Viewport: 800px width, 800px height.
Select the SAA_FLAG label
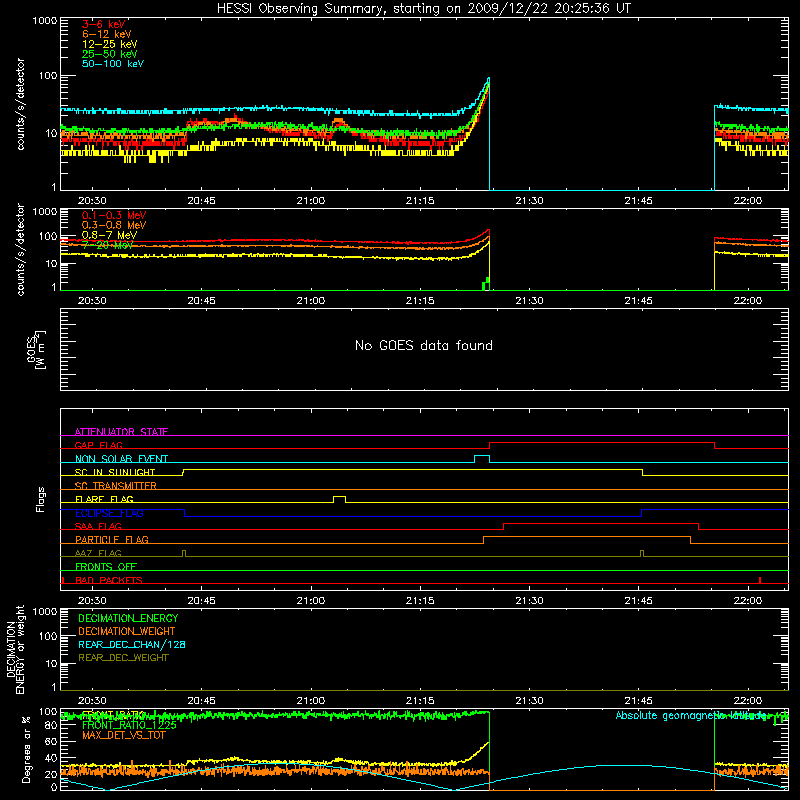pyautogui.click(x=98, y=526)
